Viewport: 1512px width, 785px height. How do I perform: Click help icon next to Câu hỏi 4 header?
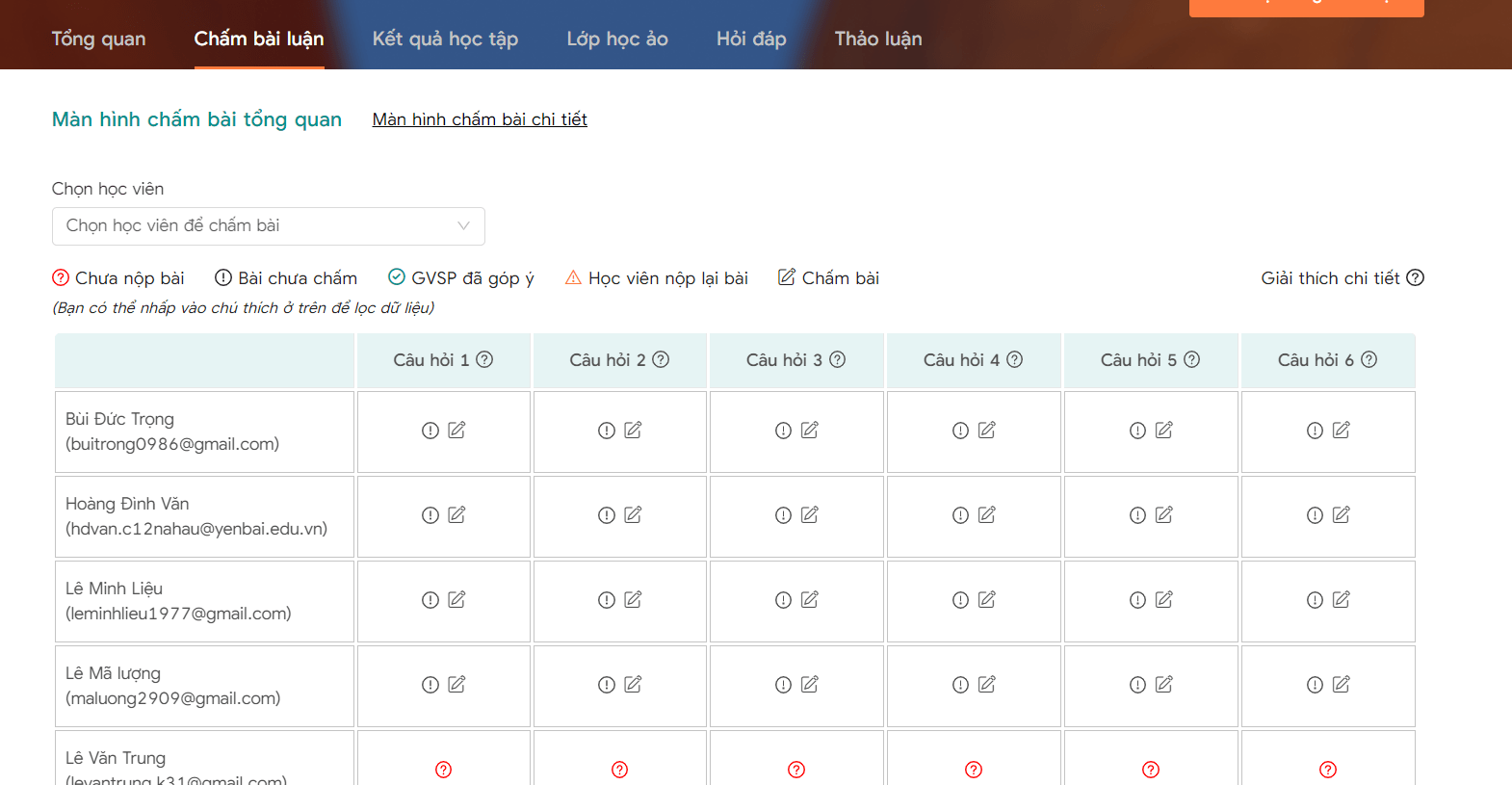tap(1015, 359)
